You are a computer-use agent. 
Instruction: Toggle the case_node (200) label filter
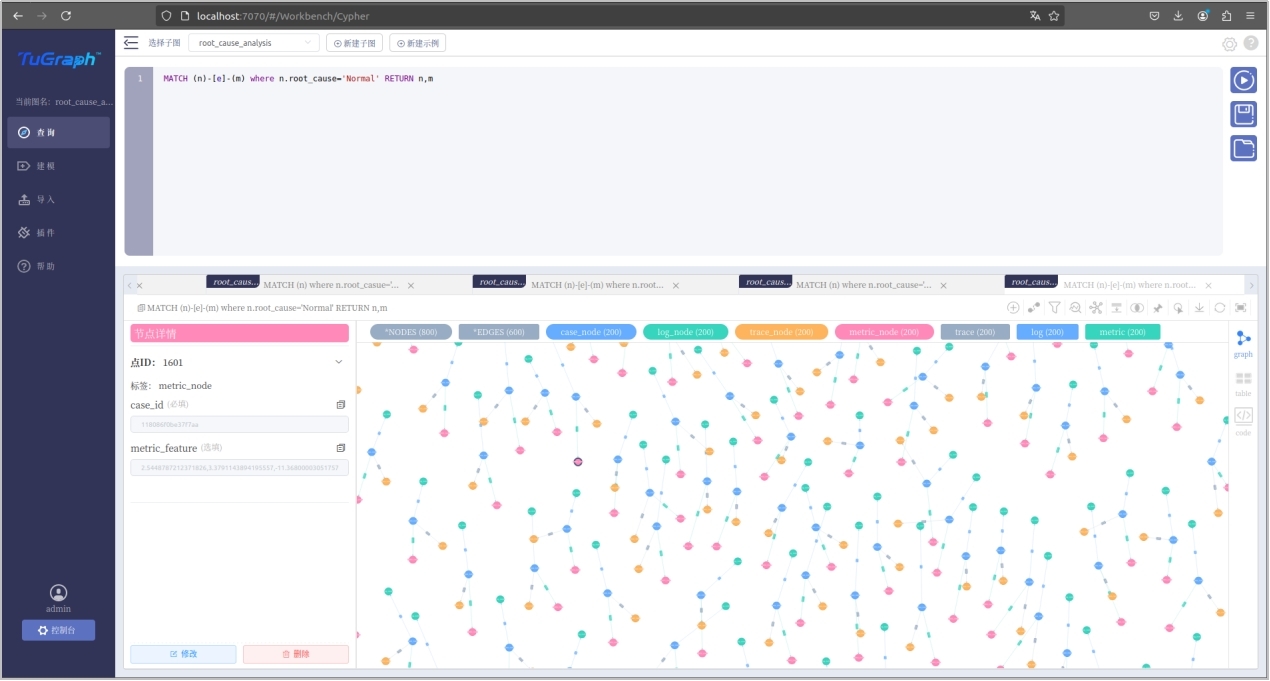click(591, 332)
